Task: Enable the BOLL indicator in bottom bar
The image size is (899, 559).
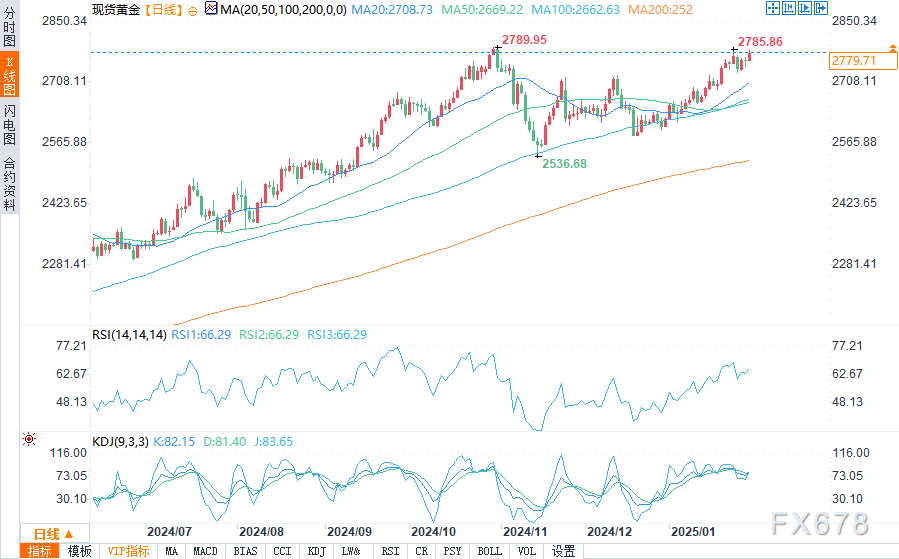Action: [x=489, y=551]
